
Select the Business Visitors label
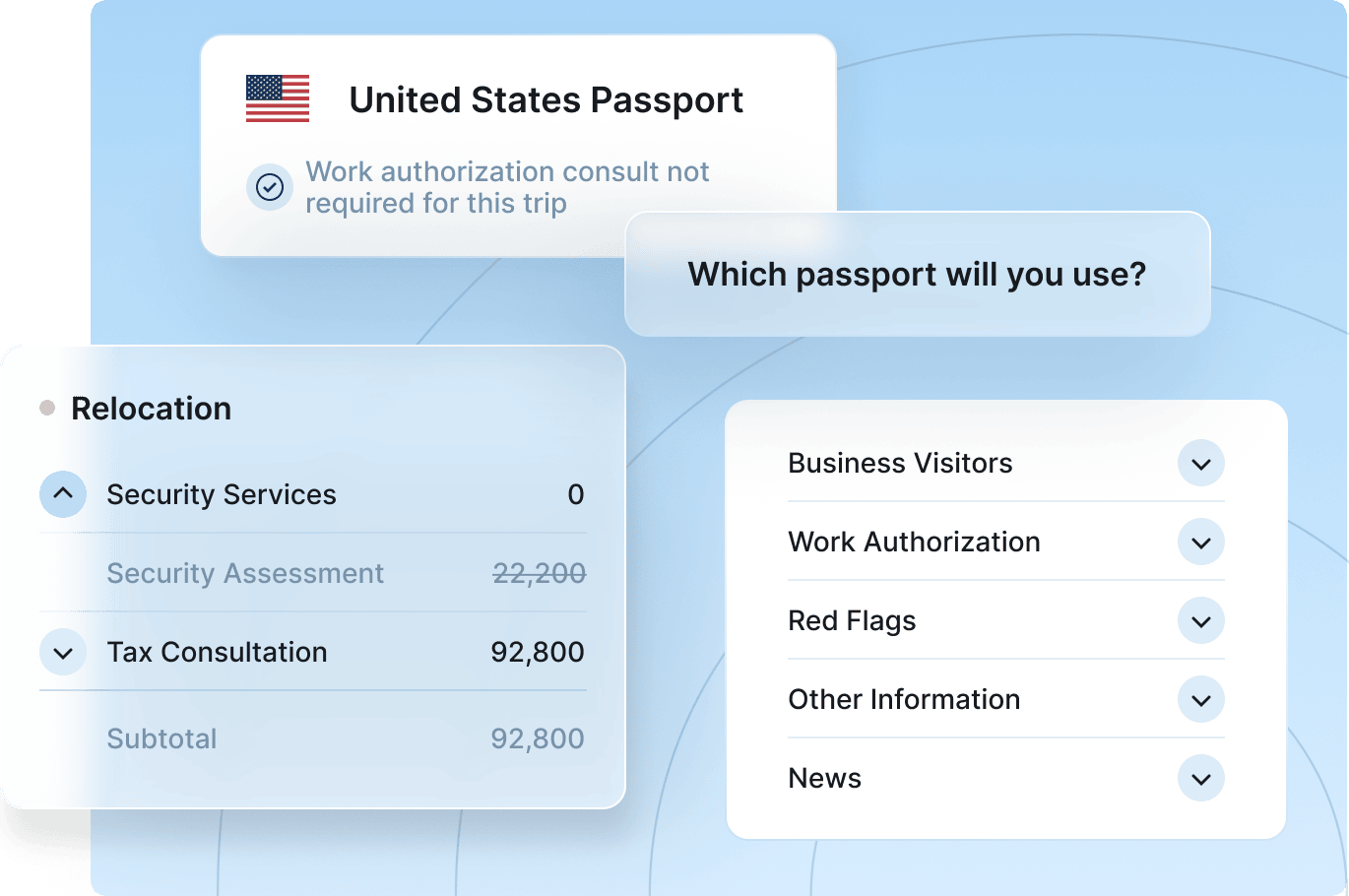point(900,463)
